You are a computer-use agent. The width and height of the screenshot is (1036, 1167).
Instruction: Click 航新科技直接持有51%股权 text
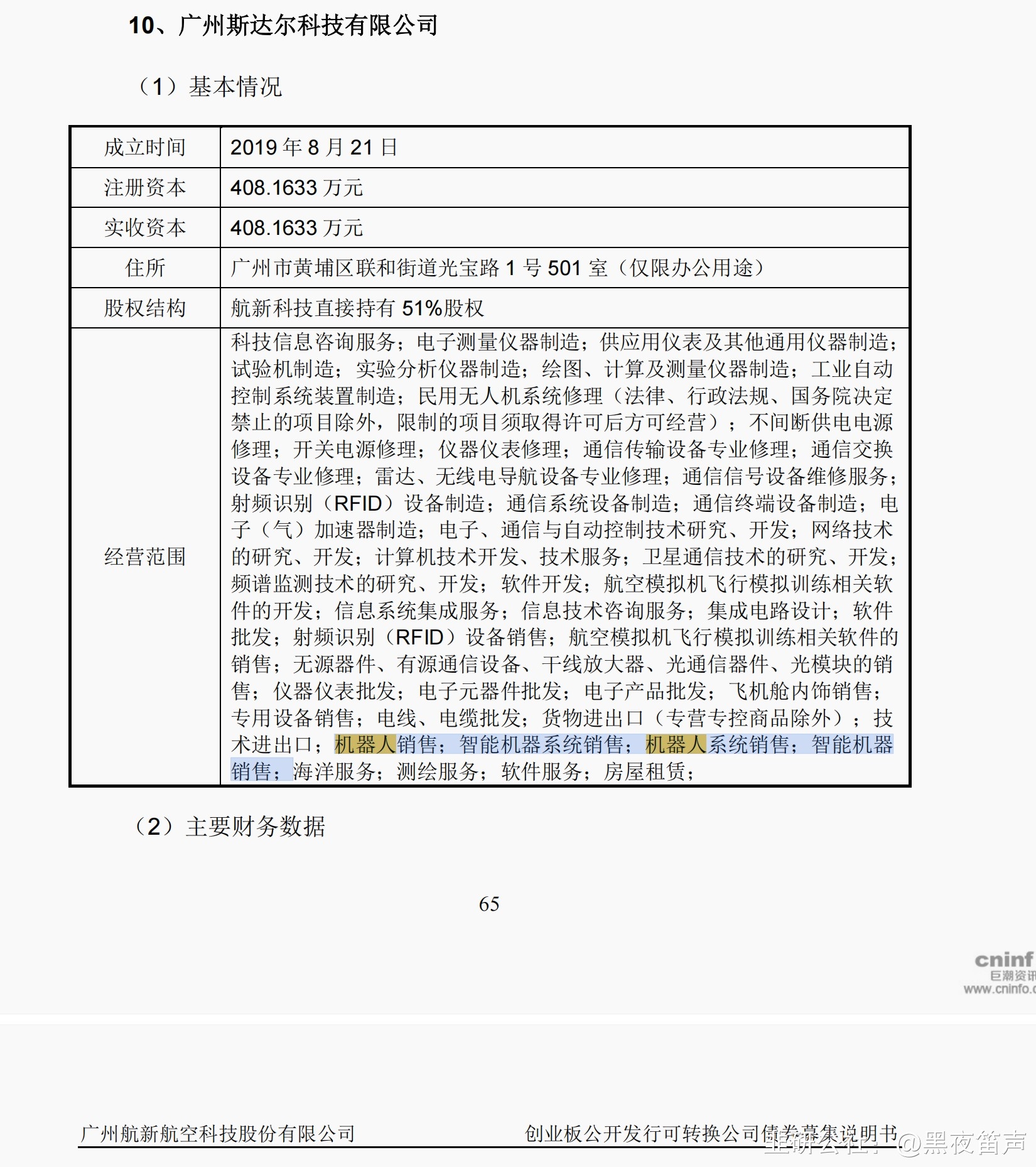357,308
